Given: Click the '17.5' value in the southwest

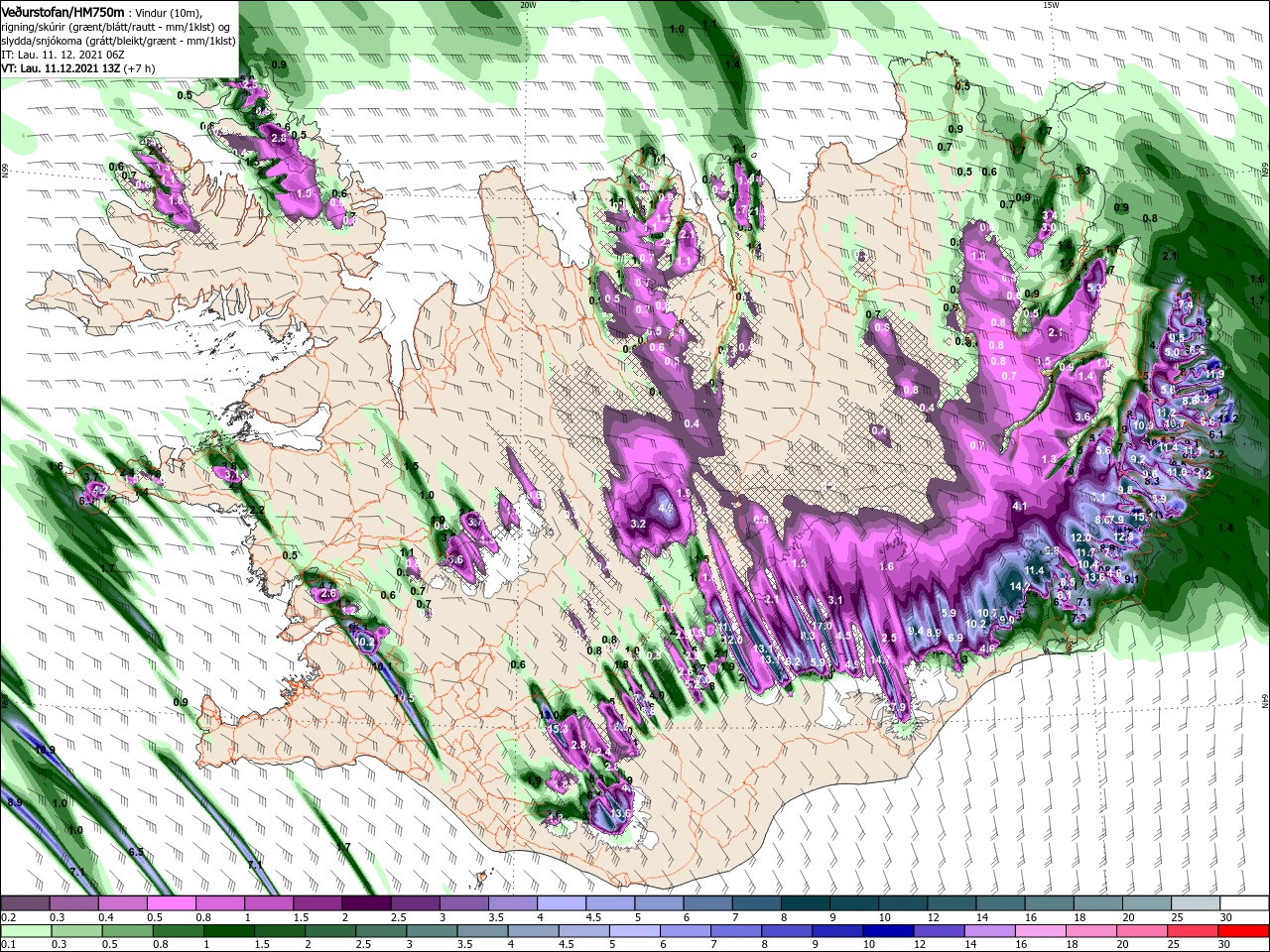Looking at the screenshot, I should [404, 698].
